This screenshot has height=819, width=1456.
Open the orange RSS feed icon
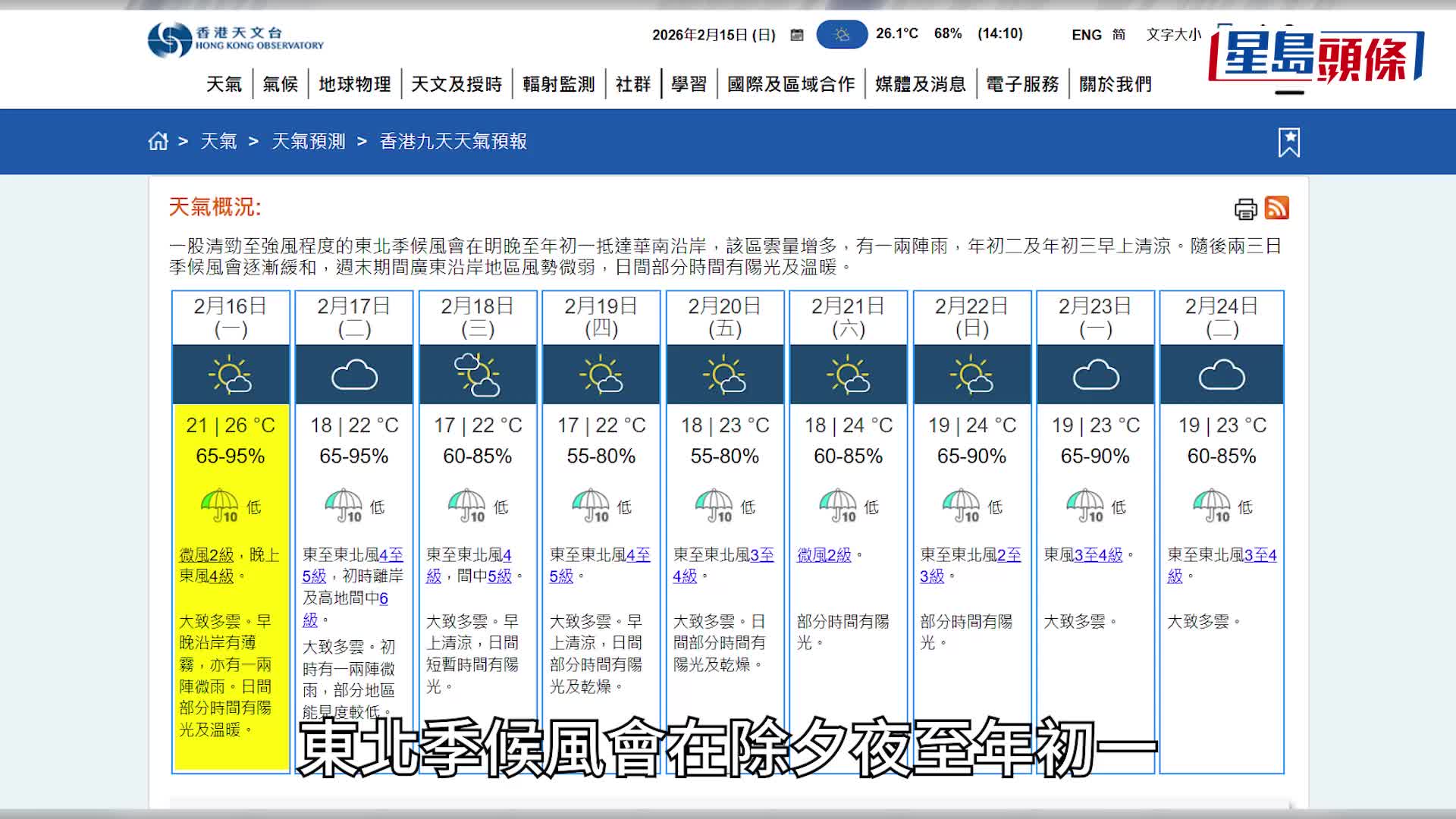1277,209
